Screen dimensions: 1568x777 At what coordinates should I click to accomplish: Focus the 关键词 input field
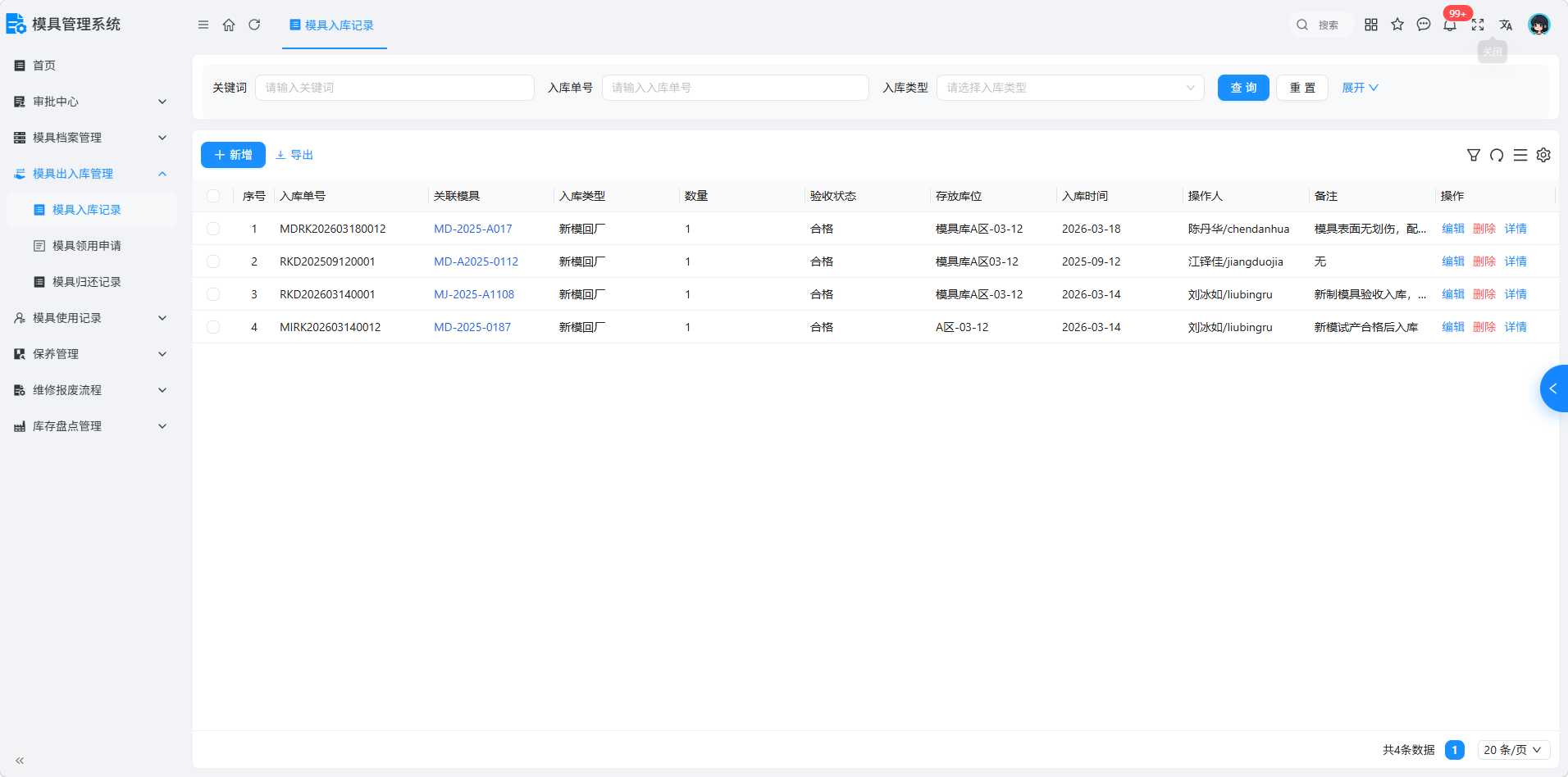[394, 88]
